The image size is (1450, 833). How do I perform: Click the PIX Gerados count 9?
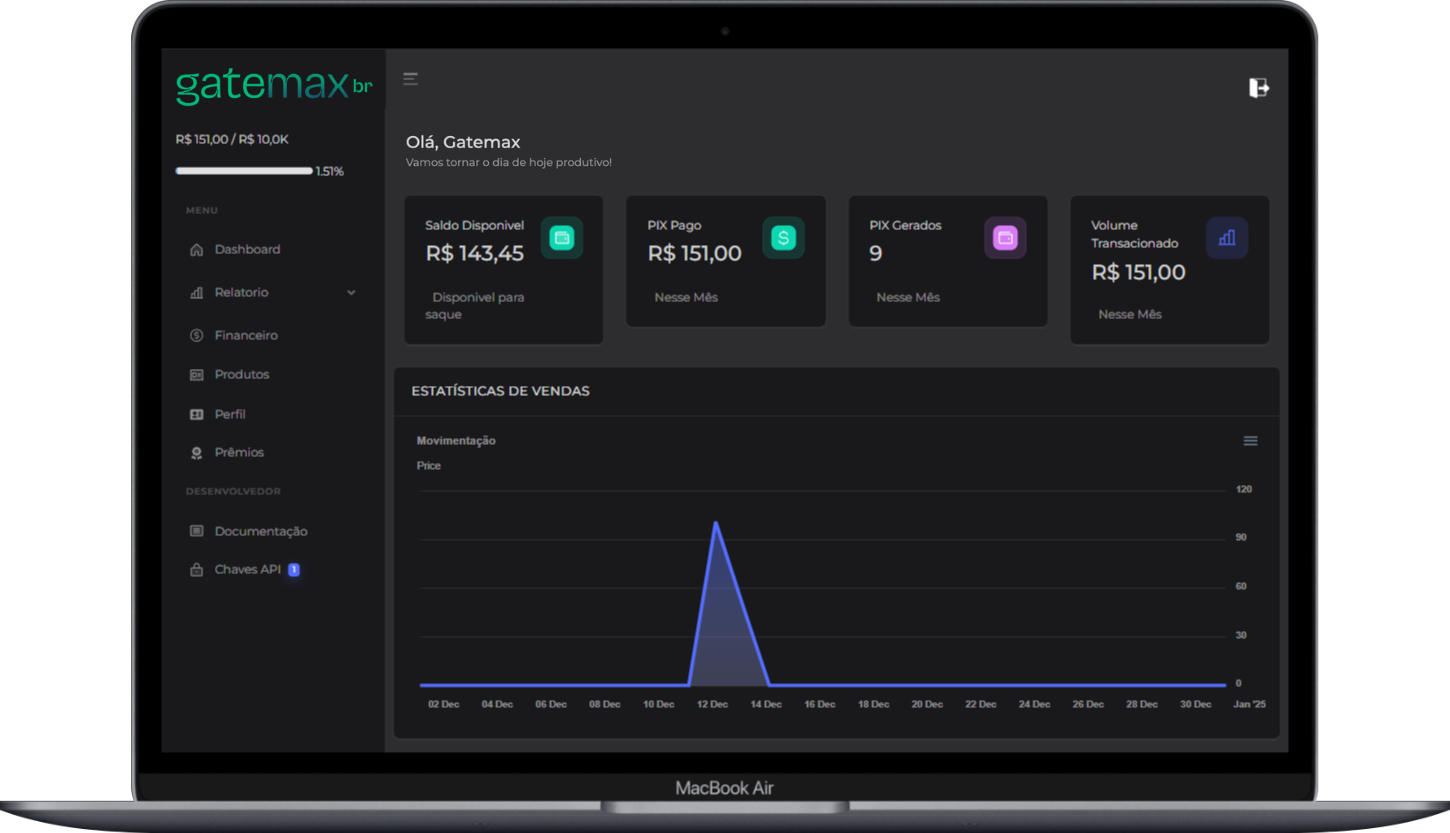tap(876, 254)
